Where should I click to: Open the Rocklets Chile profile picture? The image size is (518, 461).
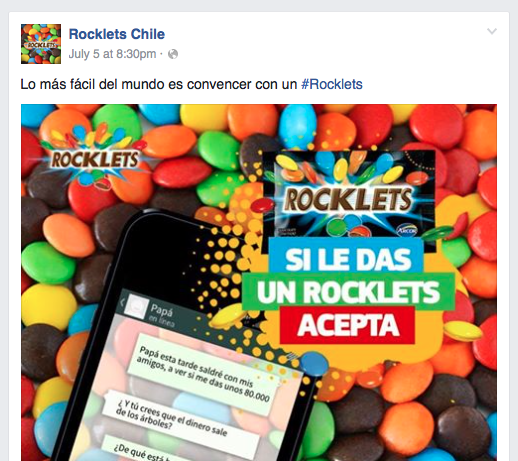[41, 44]
